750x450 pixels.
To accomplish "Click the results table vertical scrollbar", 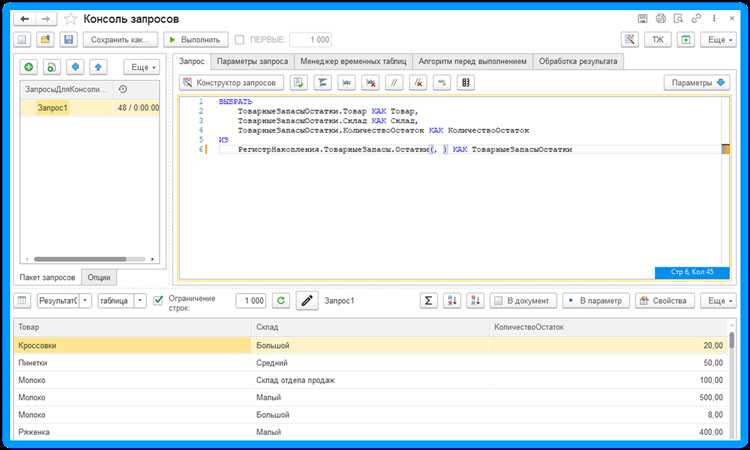I will pos(731,380).
